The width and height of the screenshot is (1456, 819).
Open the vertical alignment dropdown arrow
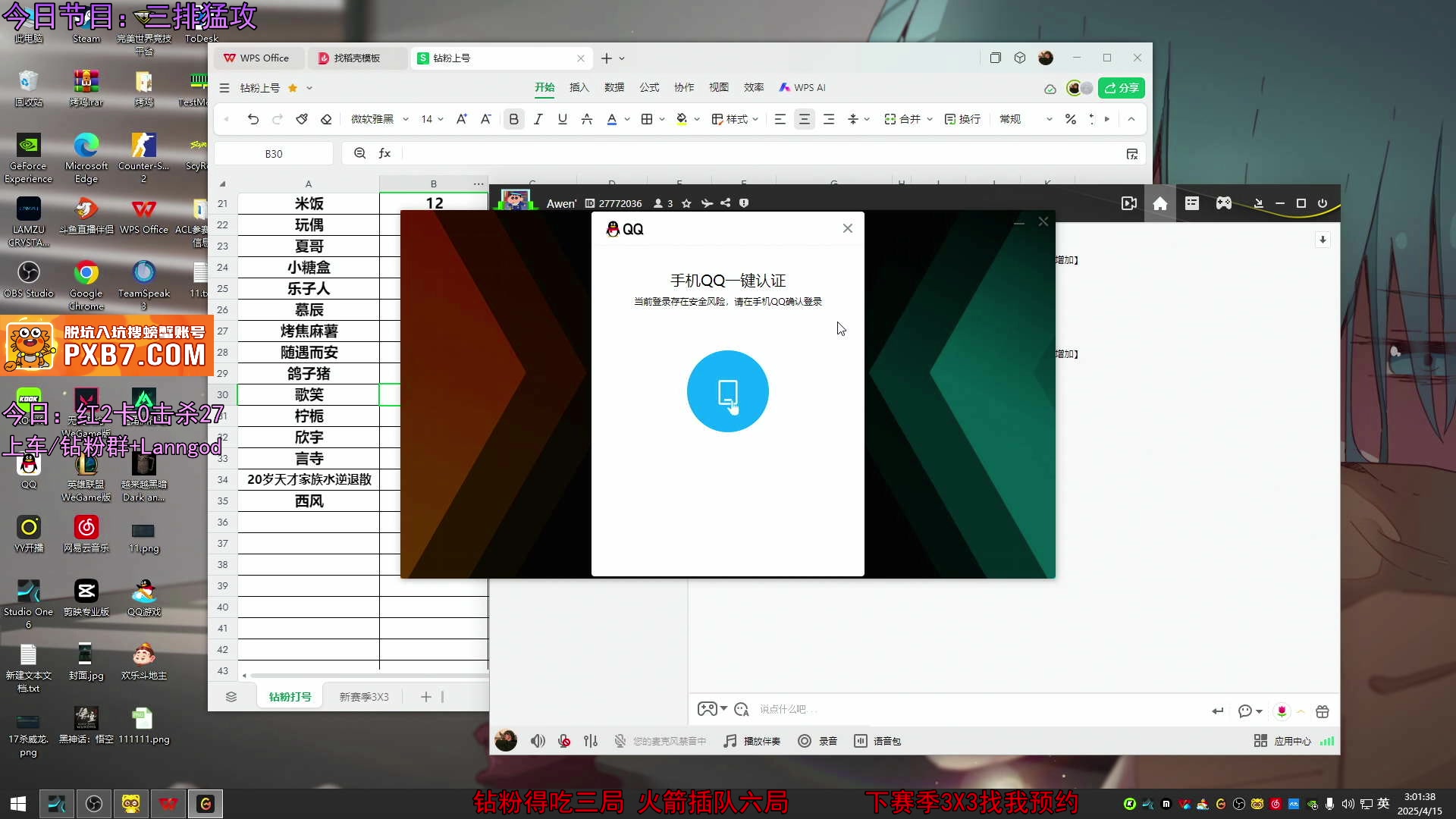(x=867, y=119)
